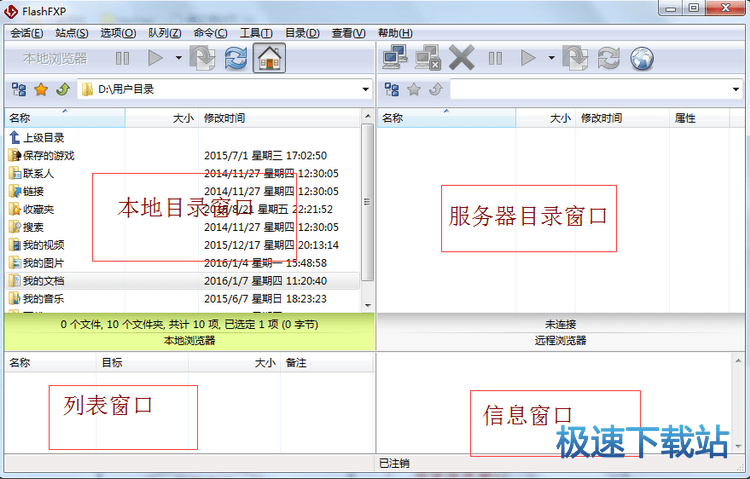Viewport: 750px width, 479px height.
Task: Click the remote pane play transfer icon
Action: 528,58
